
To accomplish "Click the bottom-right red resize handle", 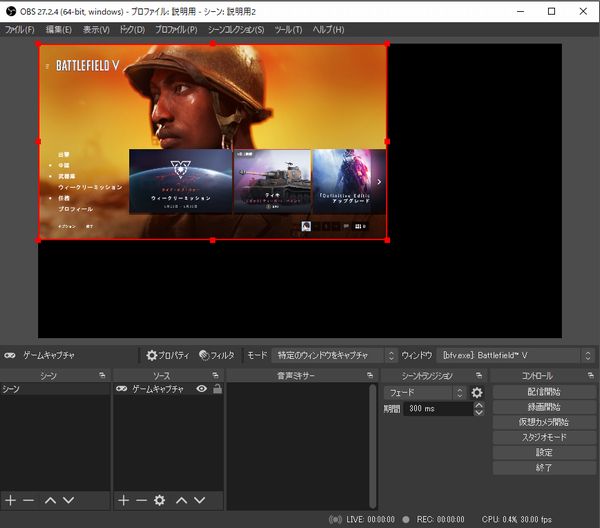I will pyautogui.click(x=387, y=240).
